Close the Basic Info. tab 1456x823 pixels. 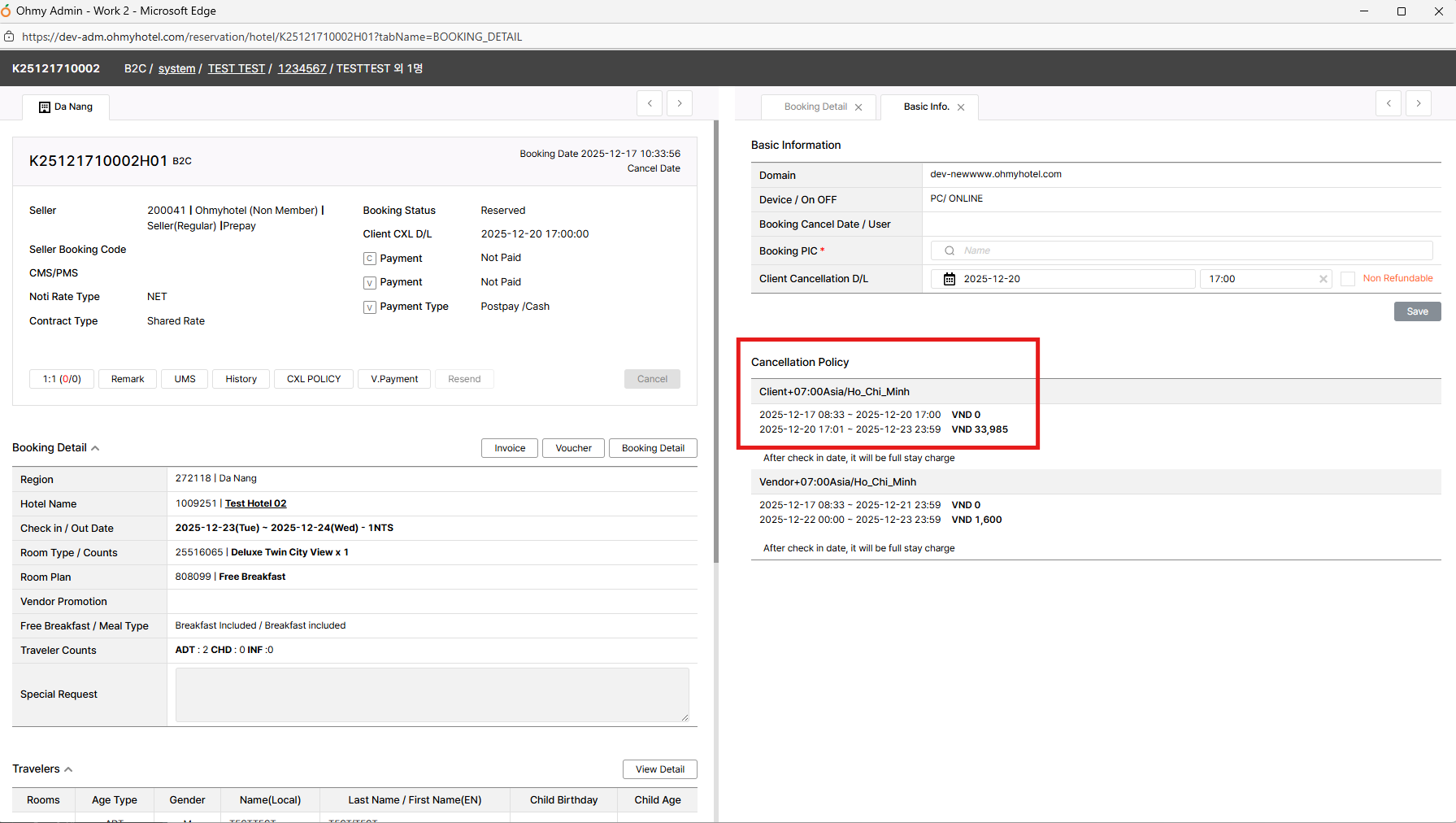coord(961,107)
